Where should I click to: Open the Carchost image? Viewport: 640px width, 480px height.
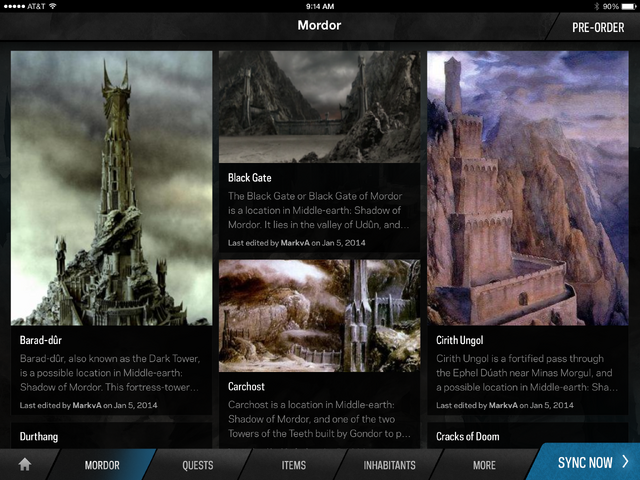coord(320,316)
